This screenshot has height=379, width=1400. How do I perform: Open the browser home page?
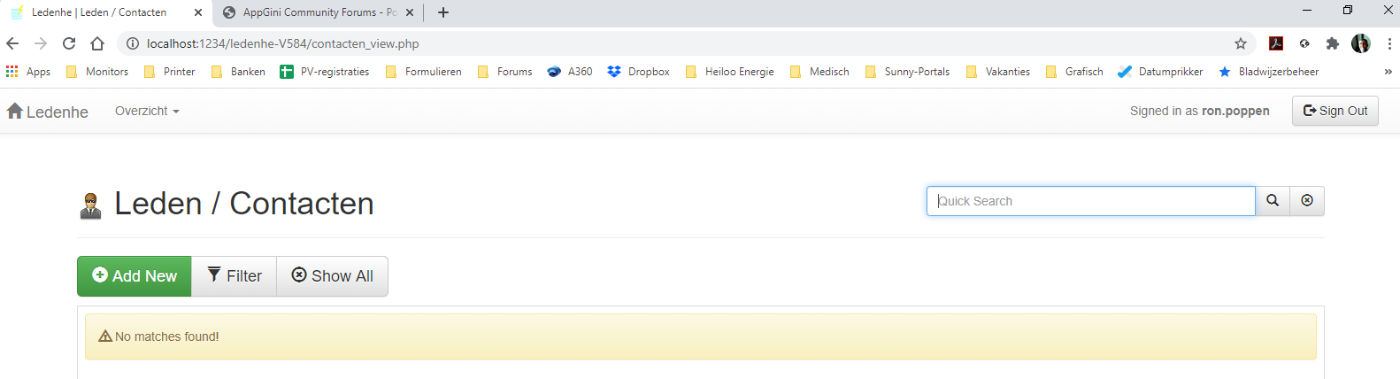97,43
